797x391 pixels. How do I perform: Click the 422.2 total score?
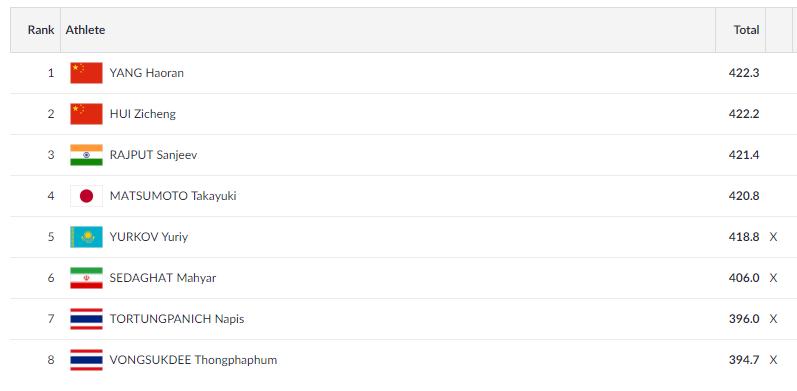744,114
